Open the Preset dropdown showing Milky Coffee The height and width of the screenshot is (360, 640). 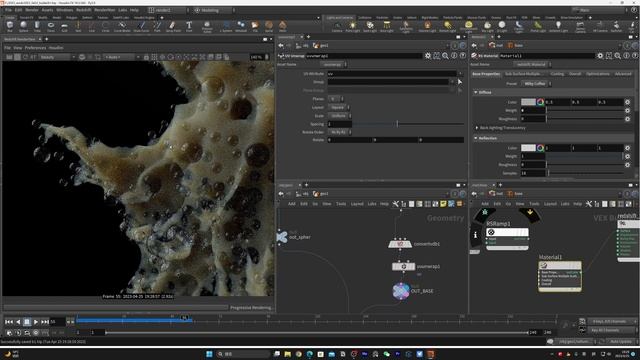point(536,83)
